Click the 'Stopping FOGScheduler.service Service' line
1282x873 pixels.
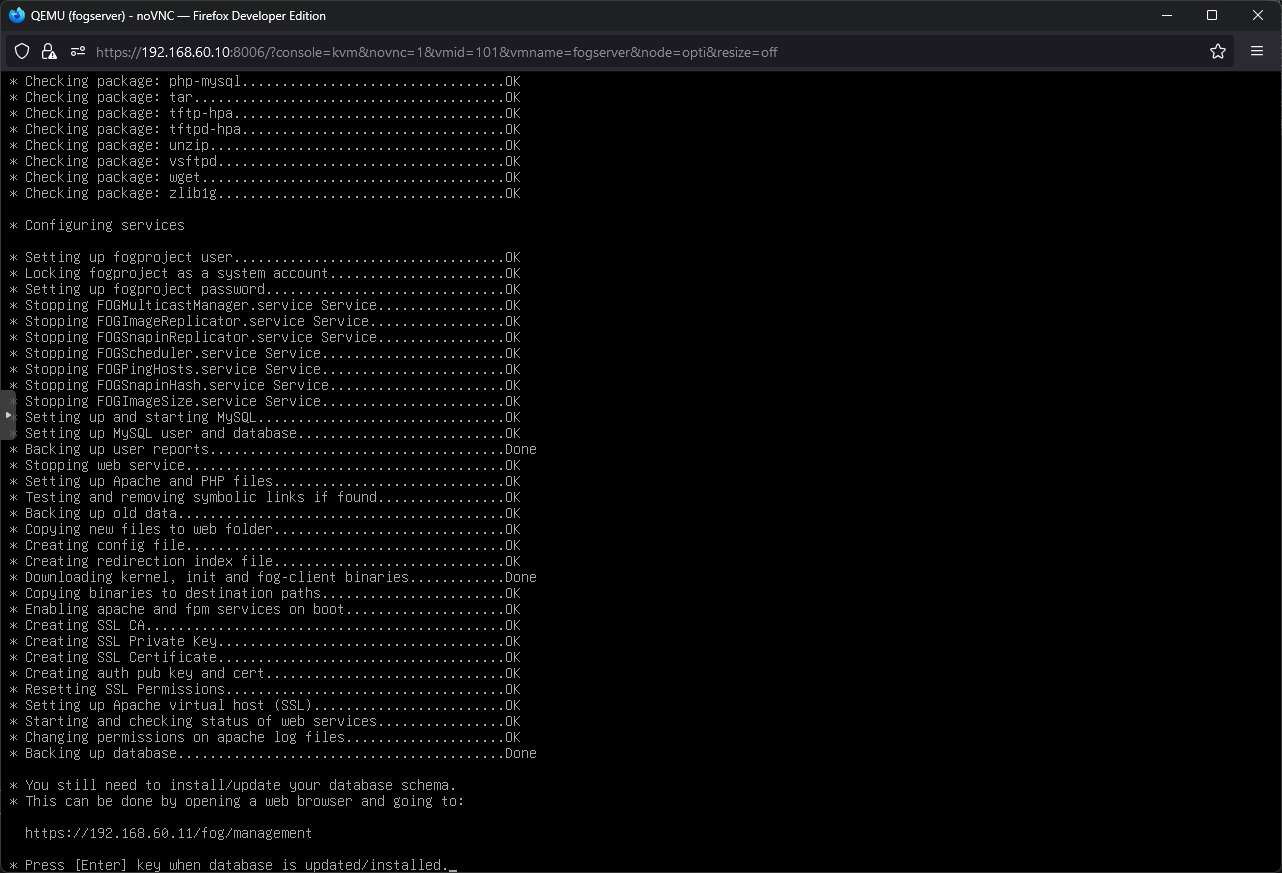coord(265,353)
